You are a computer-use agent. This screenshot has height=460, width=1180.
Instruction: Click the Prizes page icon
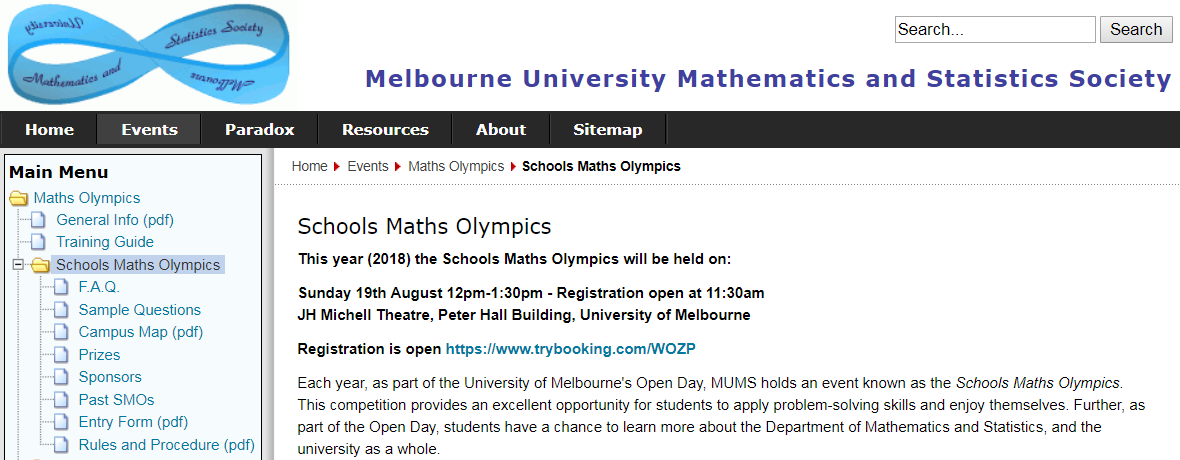61,355
